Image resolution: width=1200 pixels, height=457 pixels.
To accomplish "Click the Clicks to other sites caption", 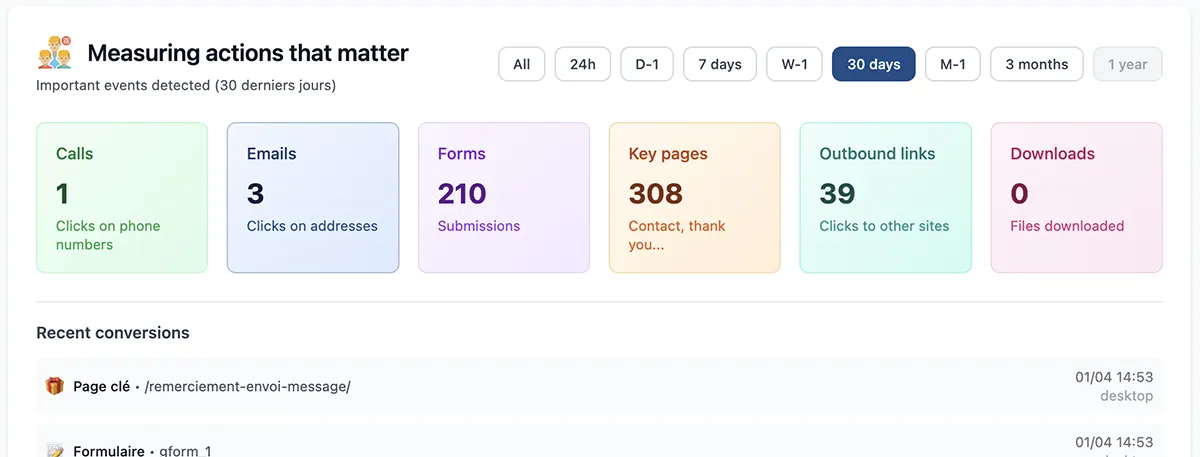I will click(885, 226).
